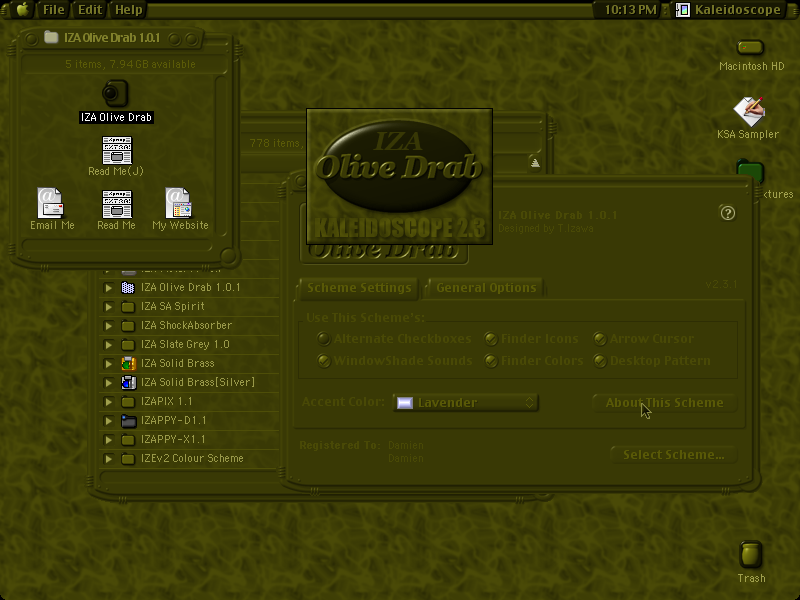Click the folder icon beside IZA Slate Grey 1.0
Image resolution: width=800 pixels, height=600 pixels.
(128, 345)
